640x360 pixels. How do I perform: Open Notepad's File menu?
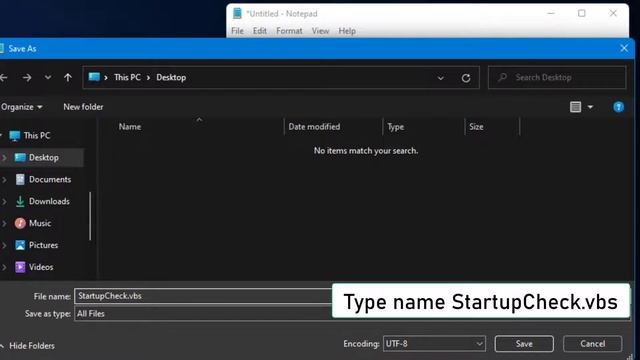tap(237, 31)
